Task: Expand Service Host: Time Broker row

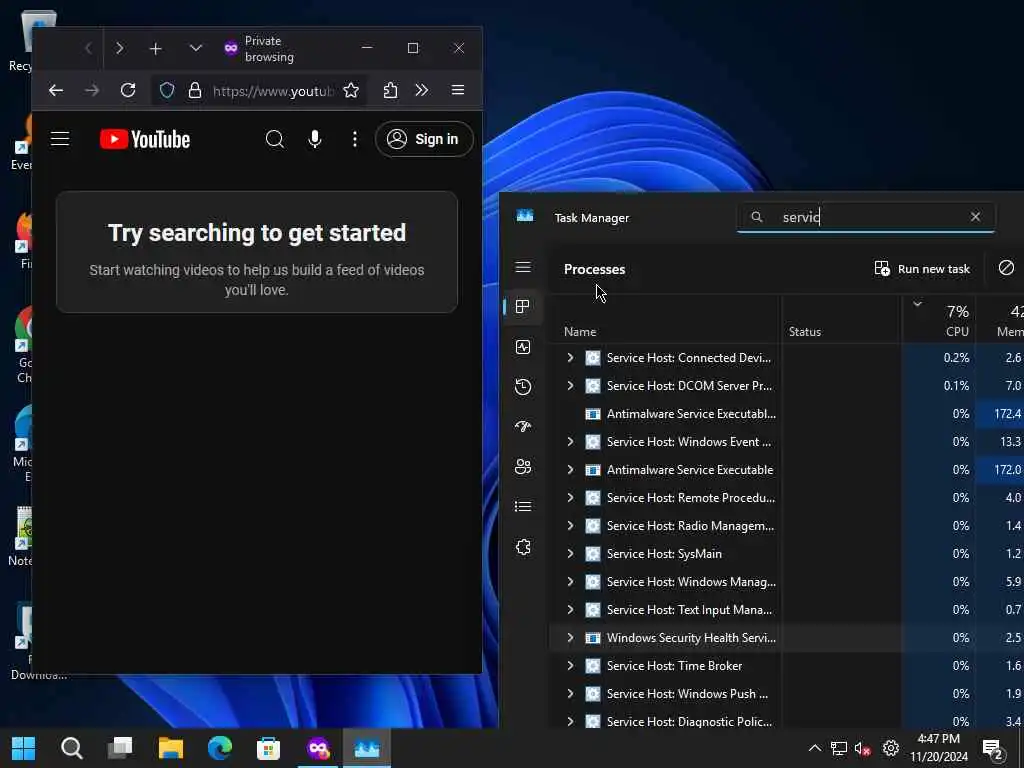Action: coord(570,666)
